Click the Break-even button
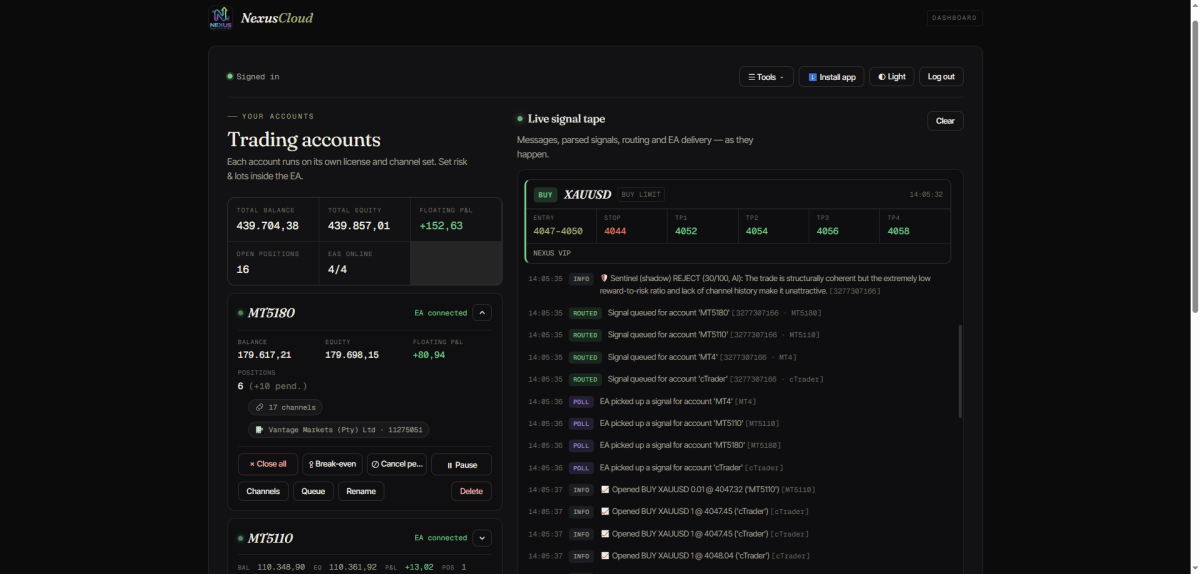This screenshot has height=574, width=1200. [x=332, y=464]
